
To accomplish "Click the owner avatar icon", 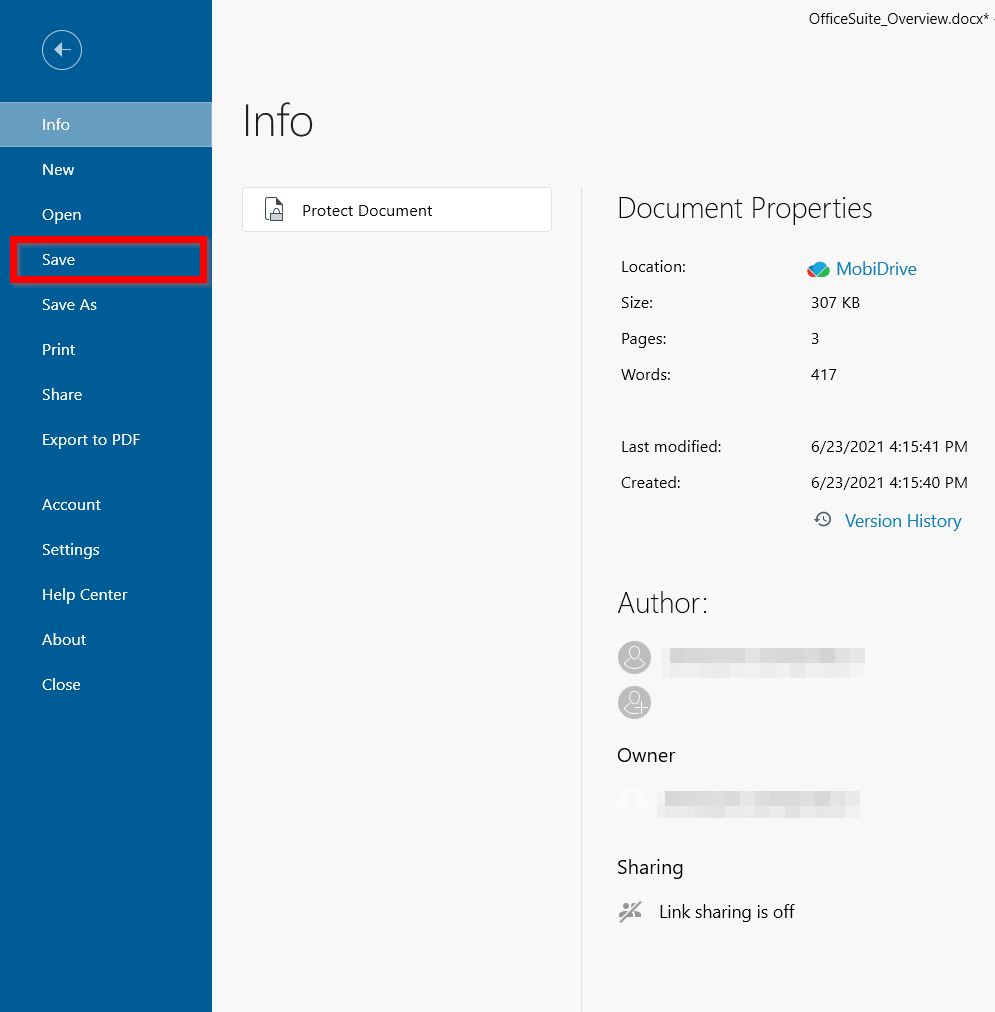I will click(x=632, y=801).
